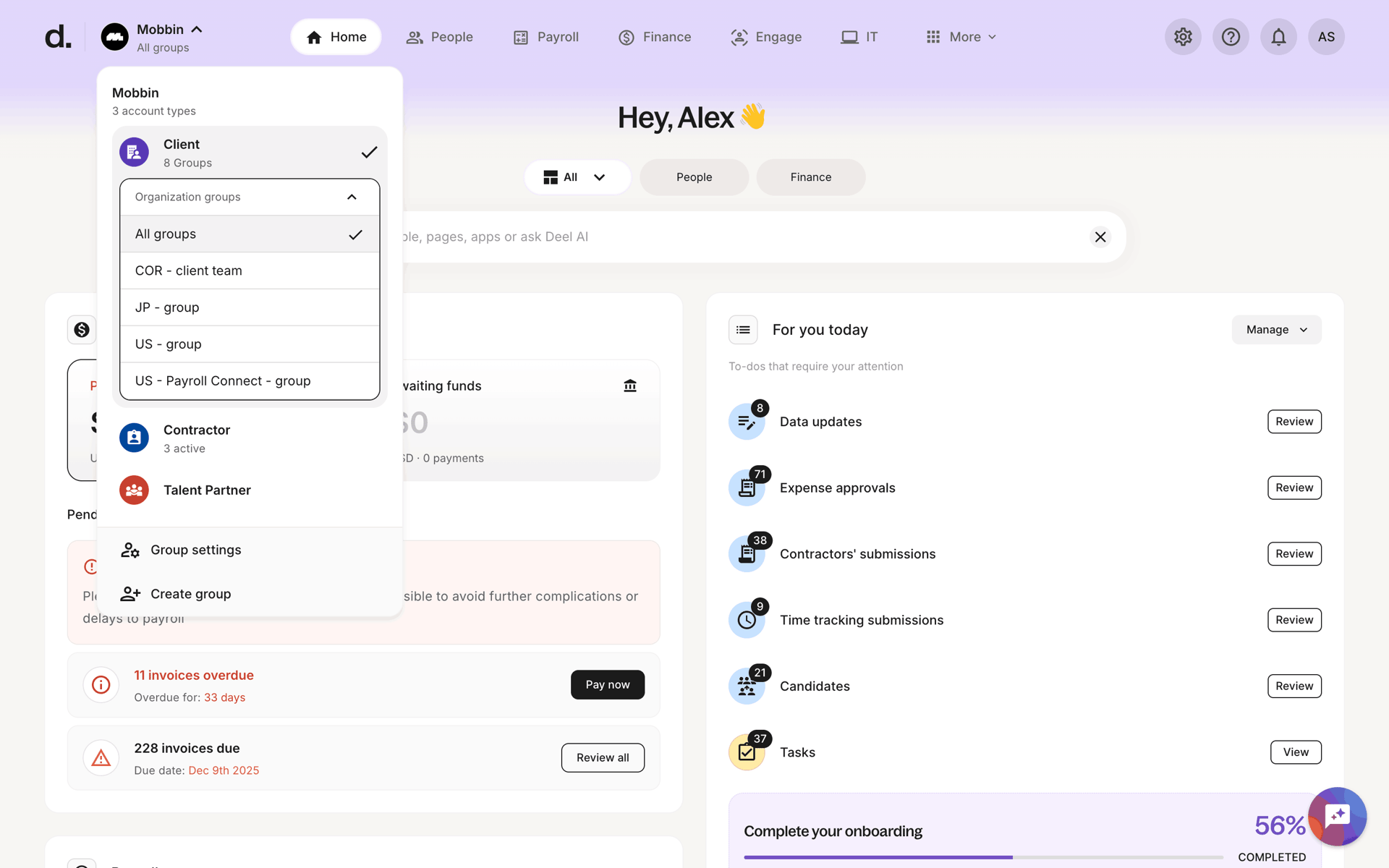This screenshot has width=1389, height=868.
Task: Select the Client account type
Action: (x=250, y=153)
